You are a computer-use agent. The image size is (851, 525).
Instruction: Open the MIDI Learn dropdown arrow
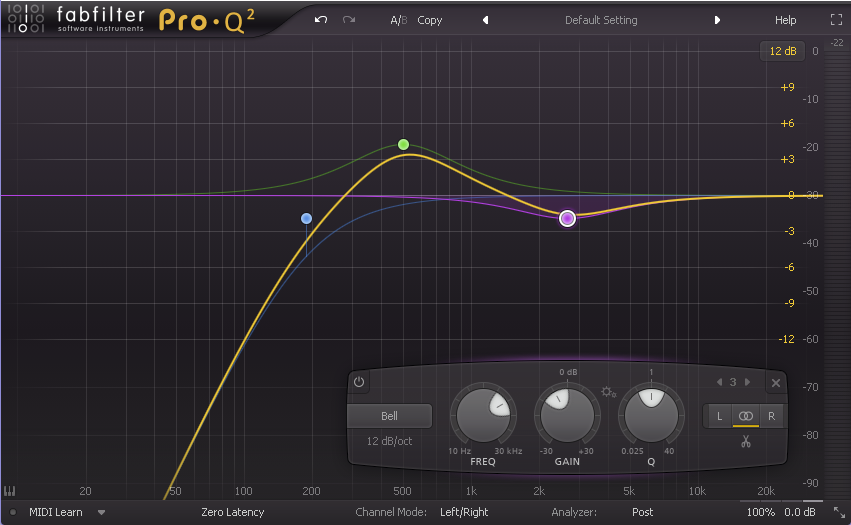101,512
